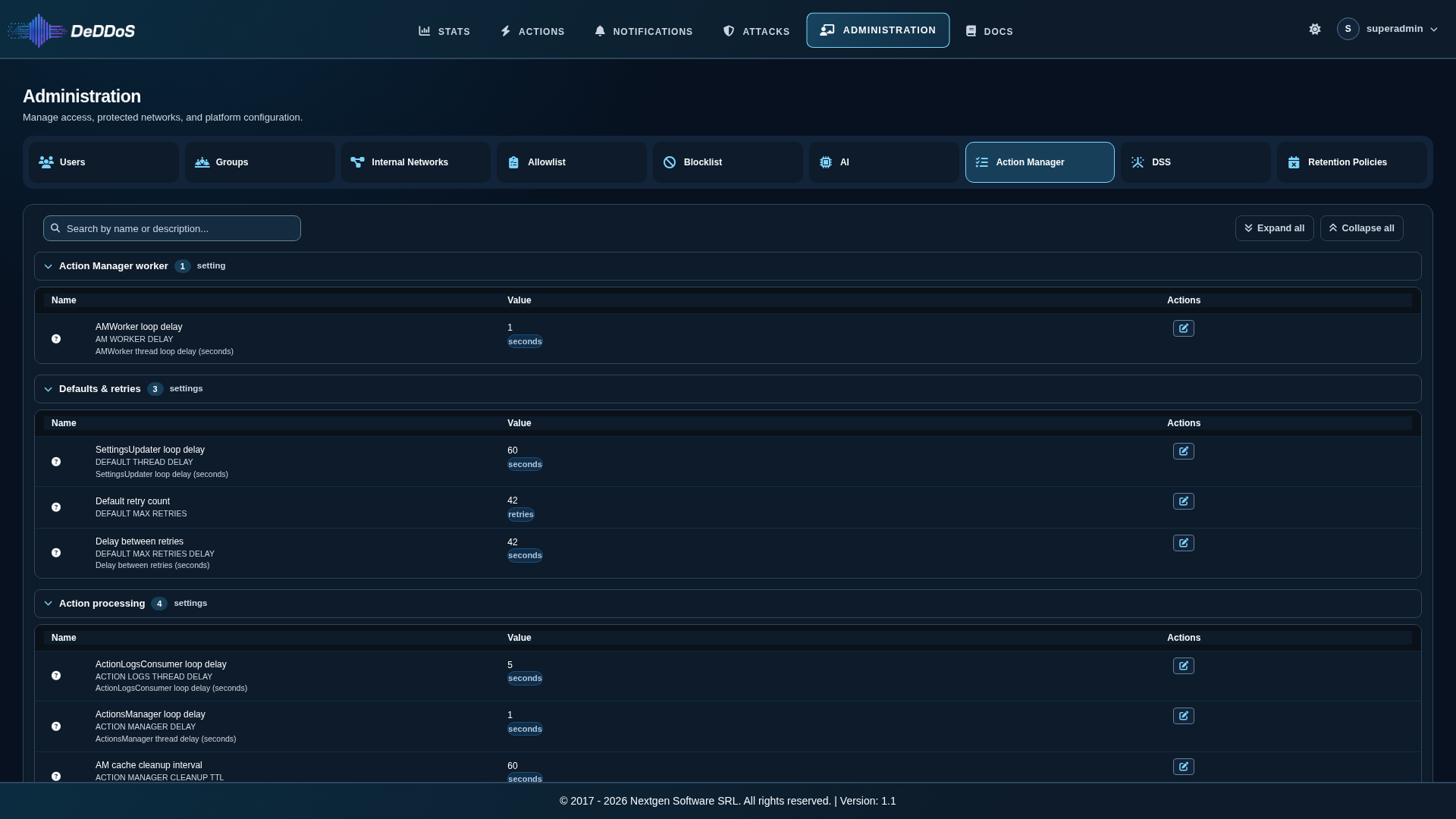Open the superadmin user dropdown
This screenshot has width=1456, height=819.
pyautogui.click(x=1388, y=29)
